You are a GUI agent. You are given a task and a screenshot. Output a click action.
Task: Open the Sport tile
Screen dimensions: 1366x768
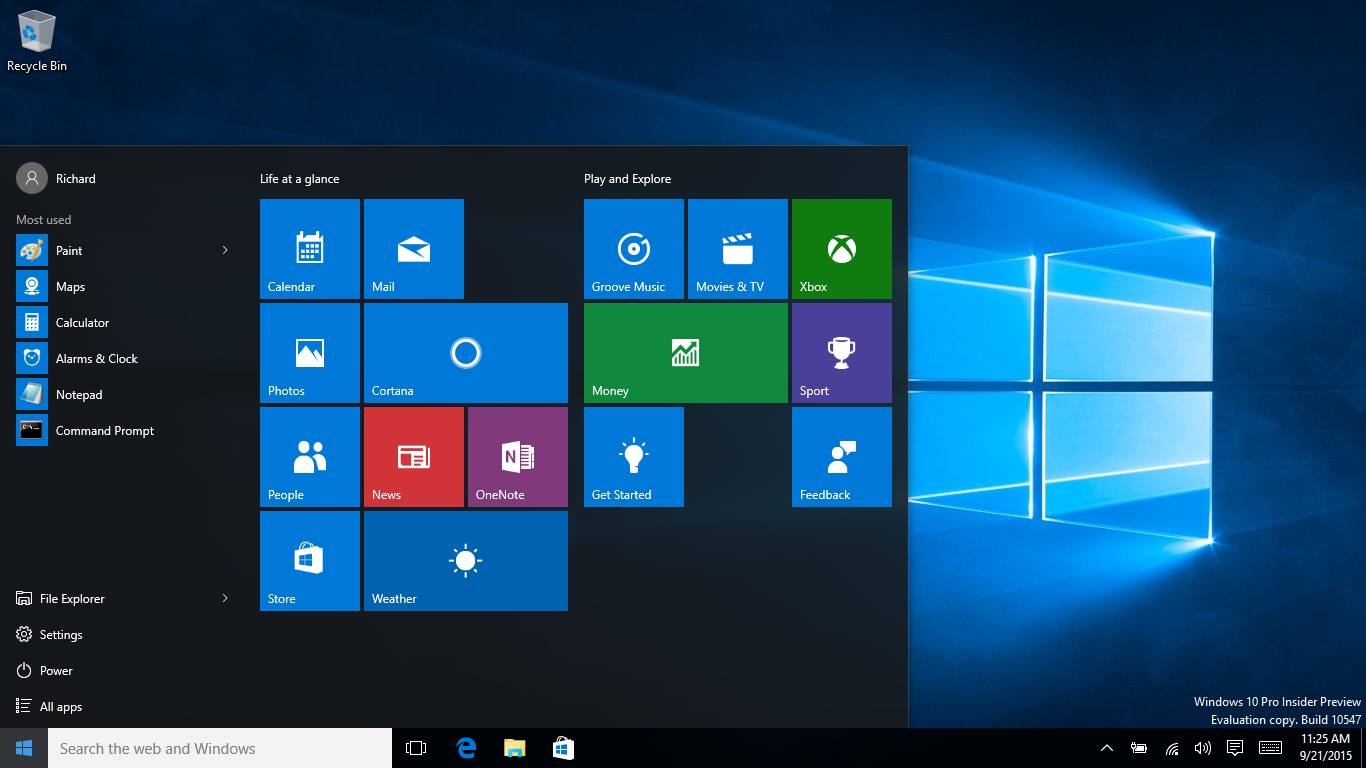click(x=842, y=353)
